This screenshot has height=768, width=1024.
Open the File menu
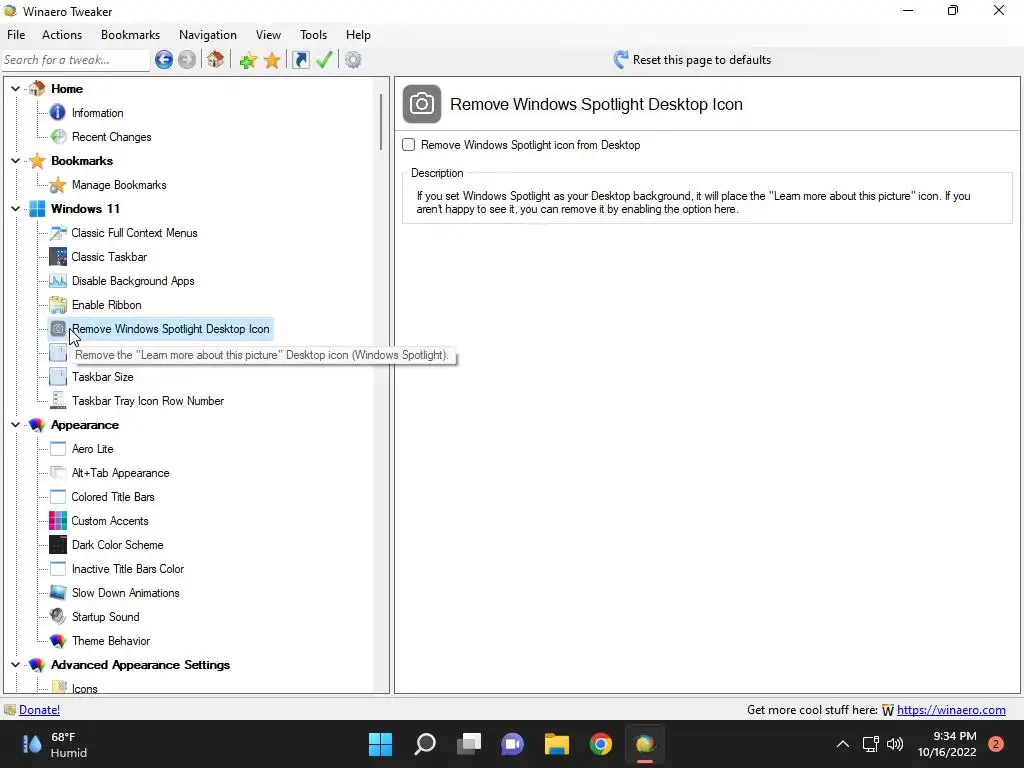pos(16,35)
